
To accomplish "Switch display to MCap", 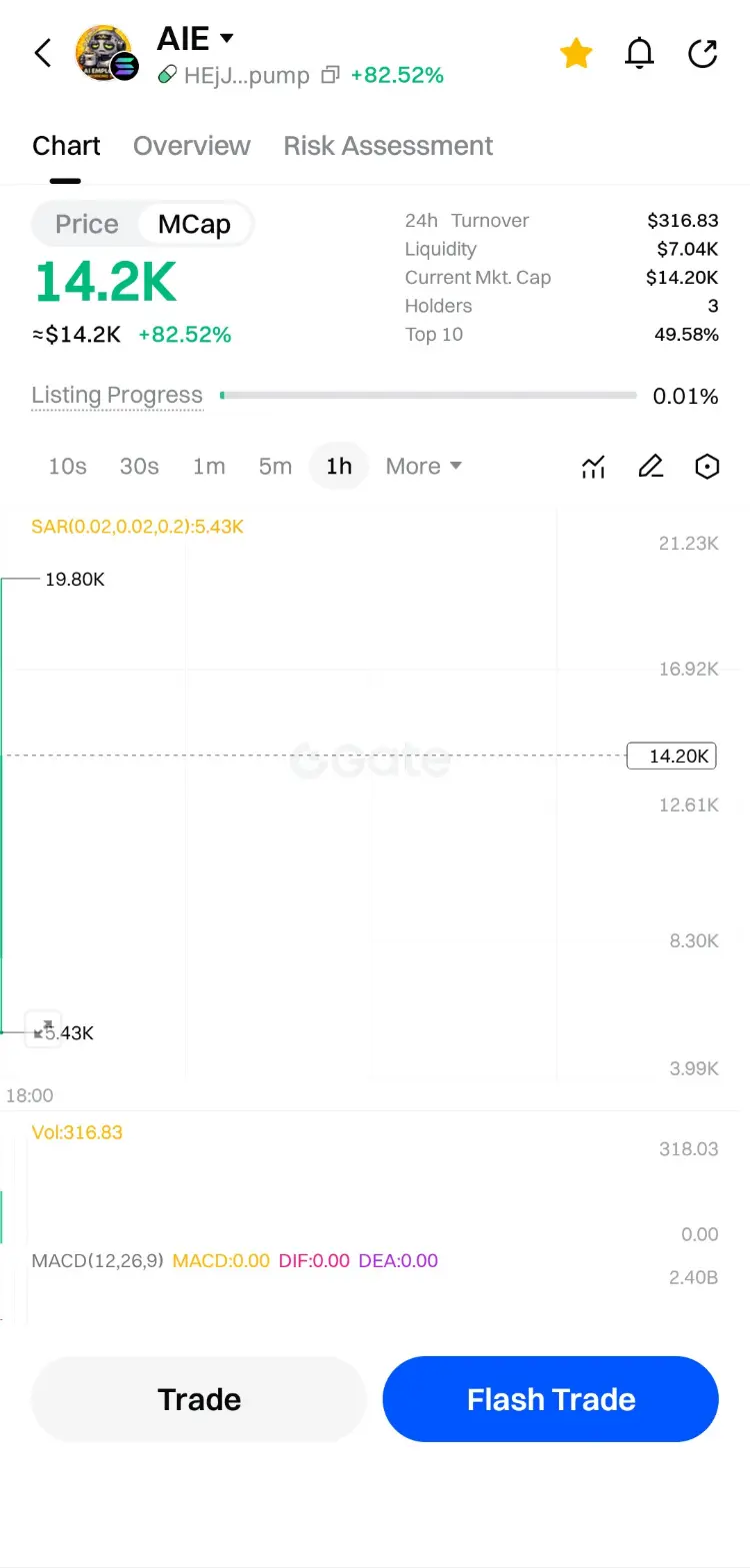I will tap(194, 224).
